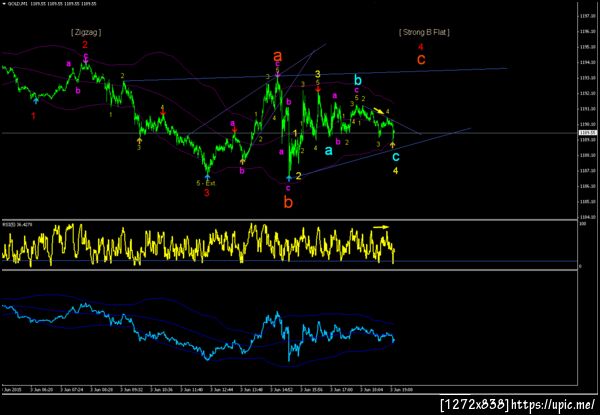This screenshot has width=600, height=415.
Task: Click the red '2' below Zigzag
Action: coord(85,45)
